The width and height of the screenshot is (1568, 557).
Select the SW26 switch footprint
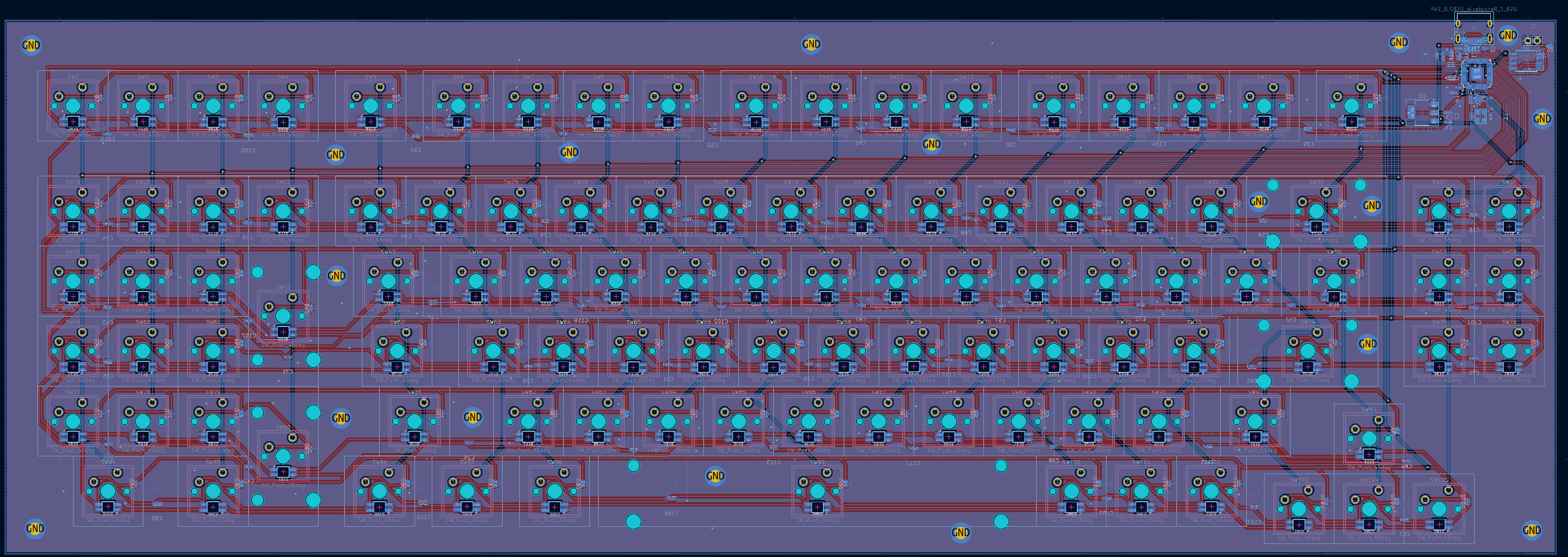tap(581, 211)
